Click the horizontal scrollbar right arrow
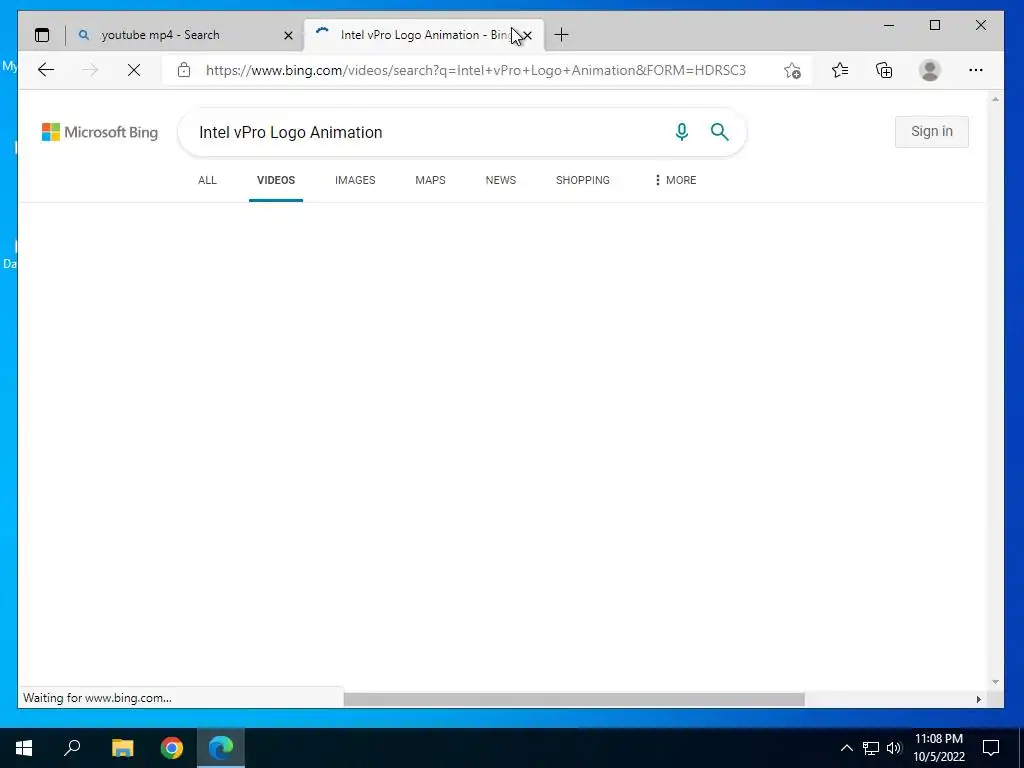 (978, 699)
